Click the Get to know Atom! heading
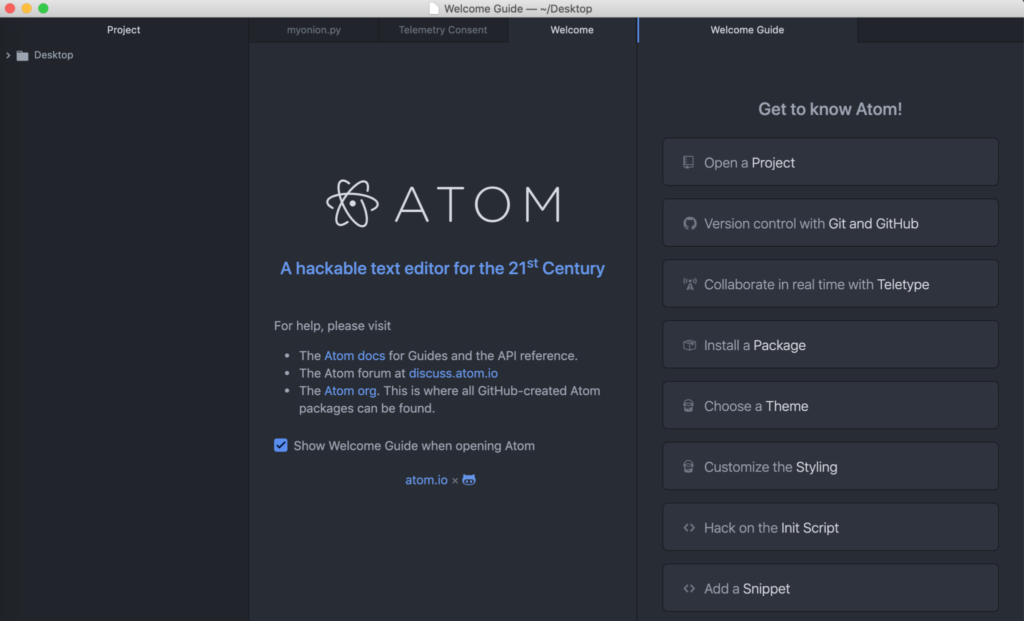Viewport: 1024px width, 621px height. (x=830, y=109)
